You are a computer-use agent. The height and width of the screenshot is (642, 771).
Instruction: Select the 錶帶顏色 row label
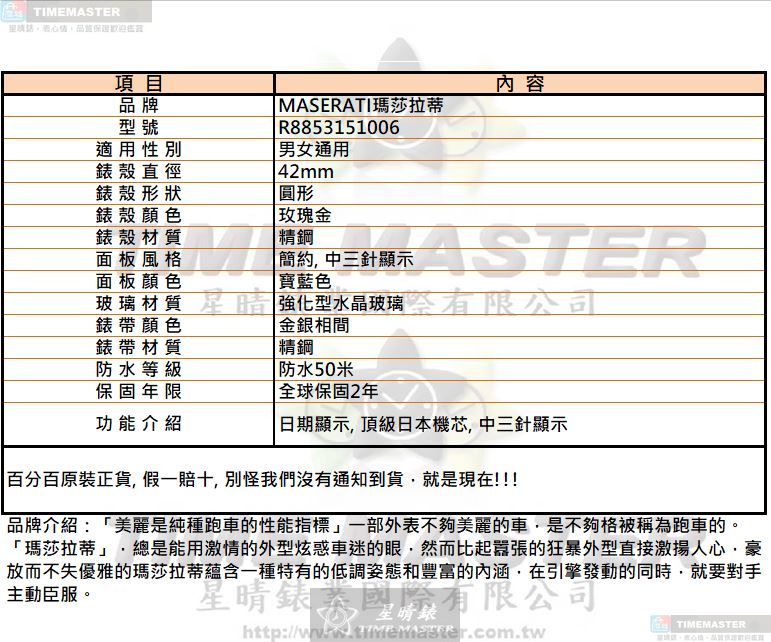click(139, 325)
